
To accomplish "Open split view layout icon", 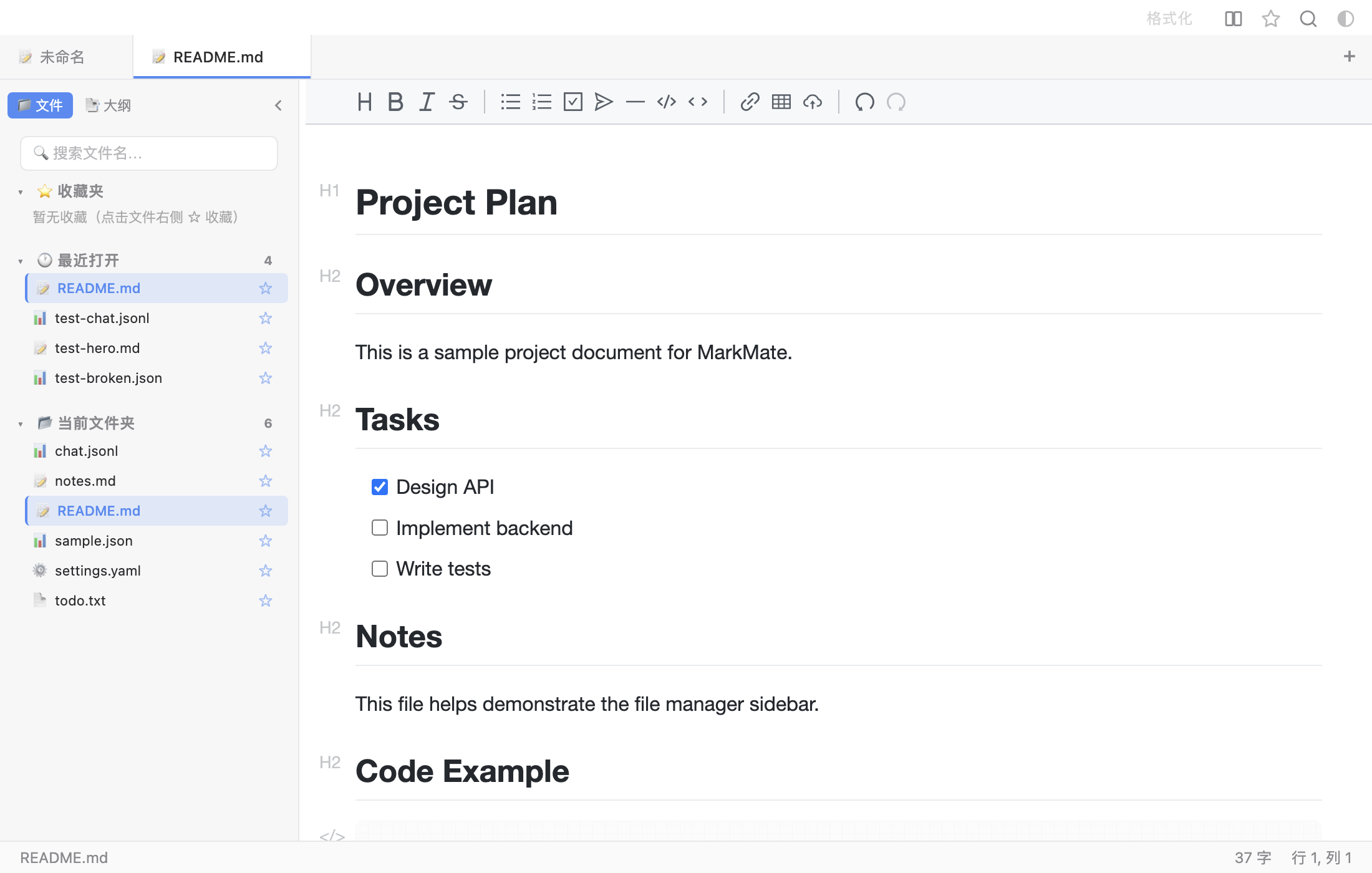I will coord(1233,19).
